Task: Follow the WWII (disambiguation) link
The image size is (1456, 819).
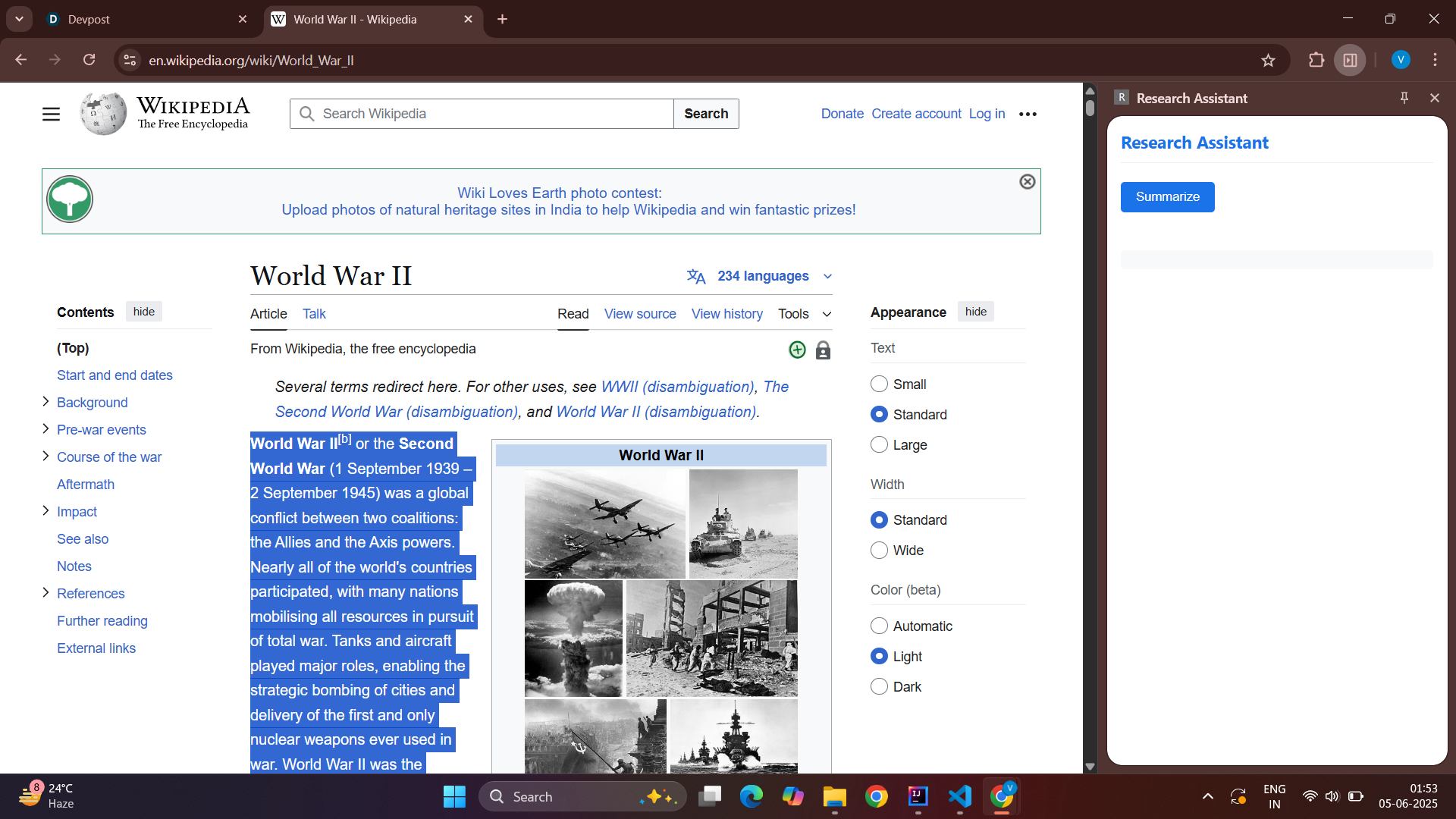Action: [677, 387]
